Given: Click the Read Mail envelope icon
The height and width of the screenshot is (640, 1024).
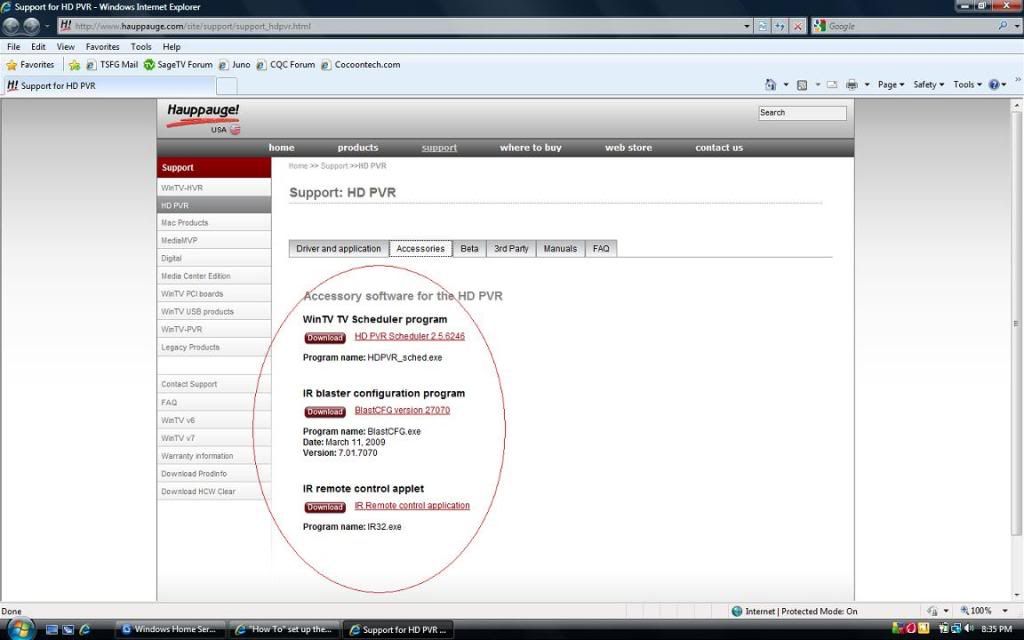Looking at the screenshot, I should tap(832, 85).
